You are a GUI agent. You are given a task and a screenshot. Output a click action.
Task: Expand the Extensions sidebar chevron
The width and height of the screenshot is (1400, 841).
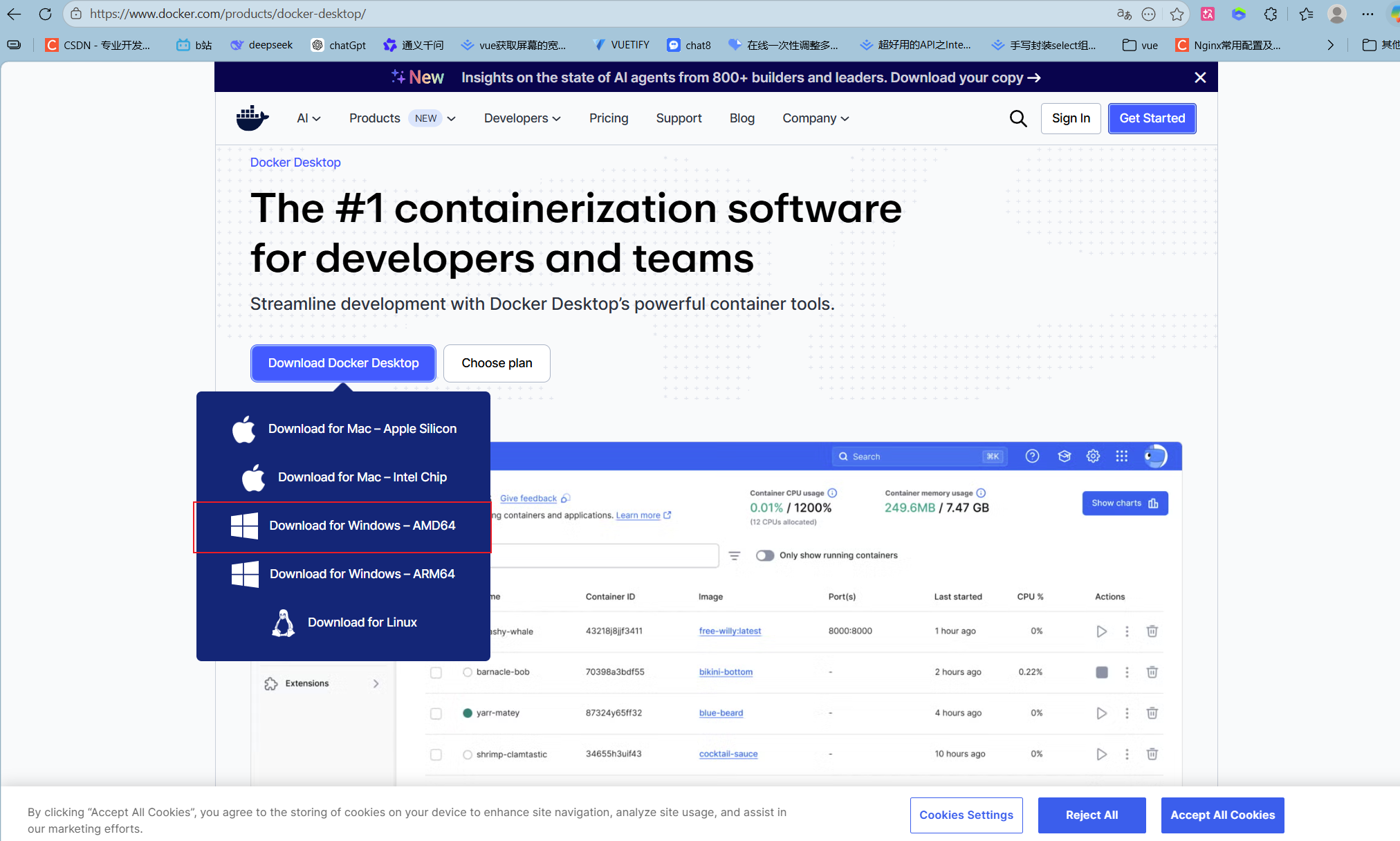coord(376,683)
